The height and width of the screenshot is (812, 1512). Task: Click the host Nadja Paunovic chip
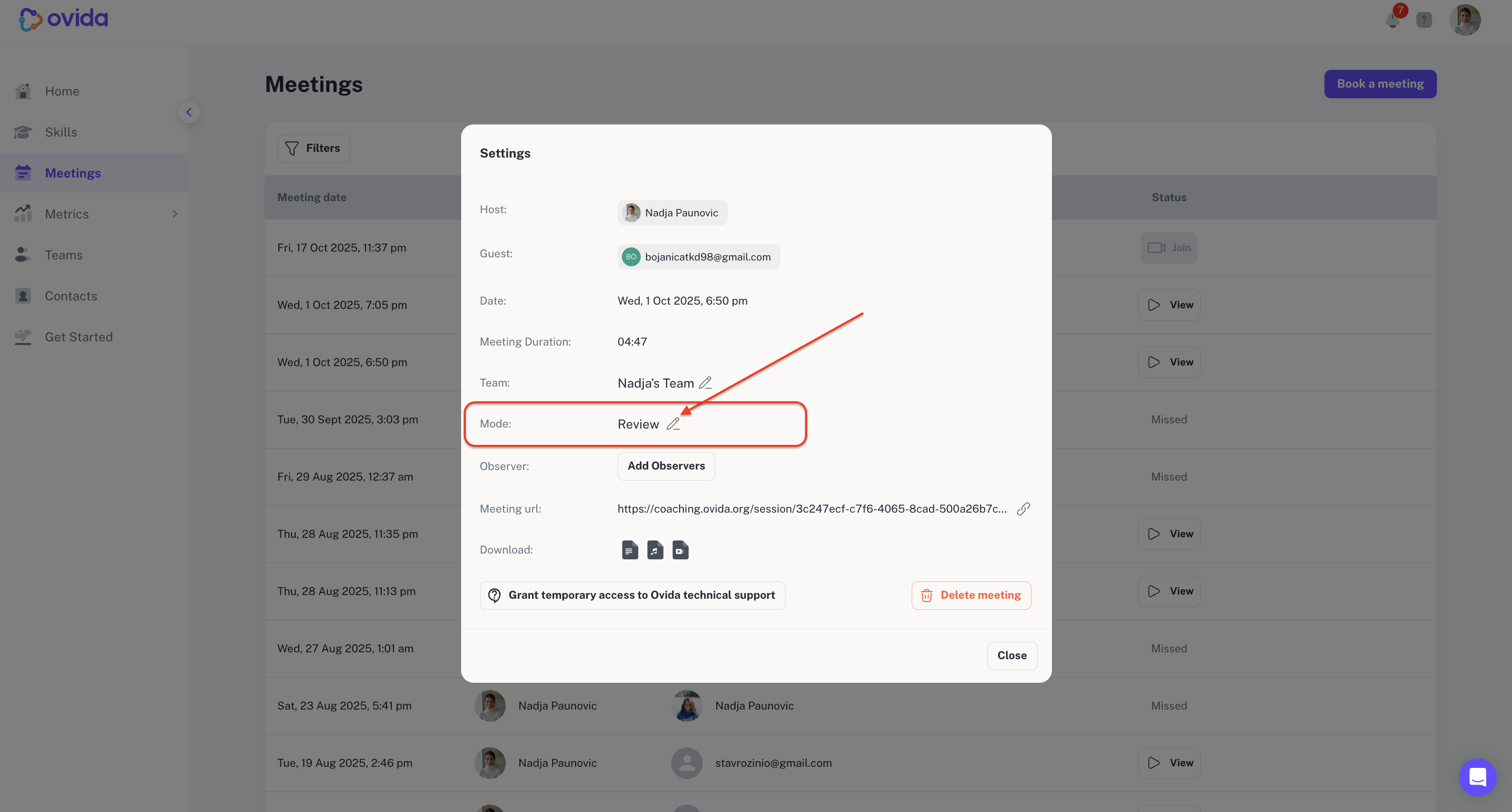[672, 213]
